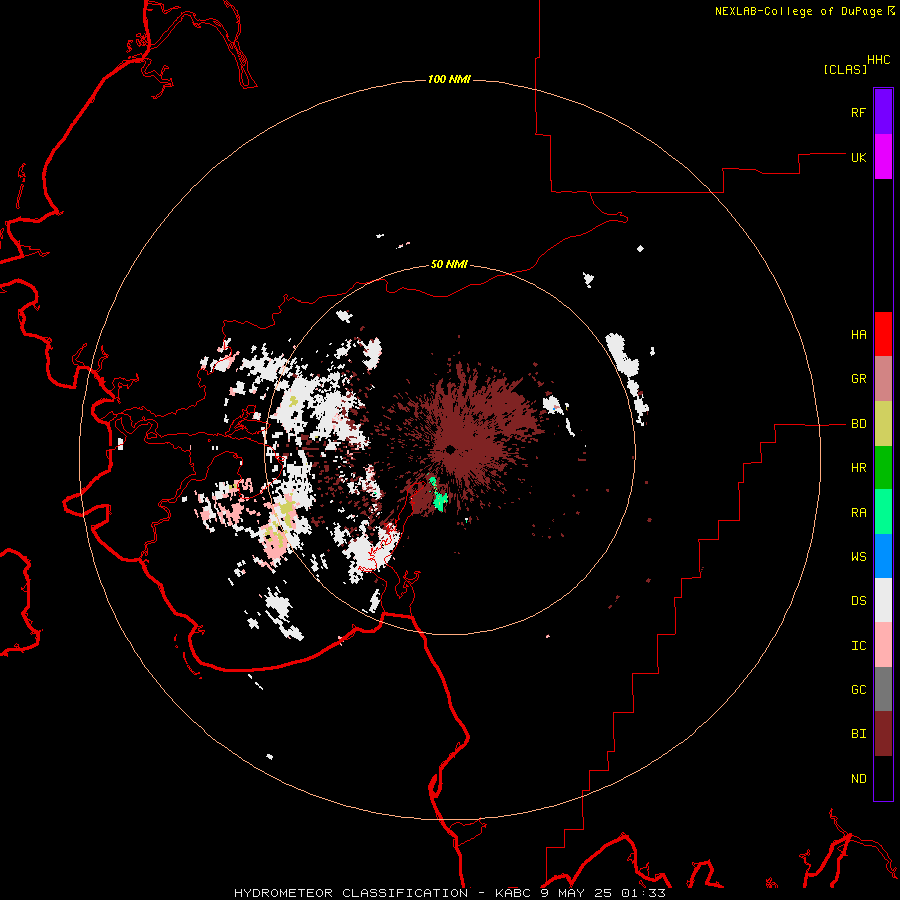This screenshot has width=900, height=900.
Task: Click the DS legend label
Action: (858, 601)
